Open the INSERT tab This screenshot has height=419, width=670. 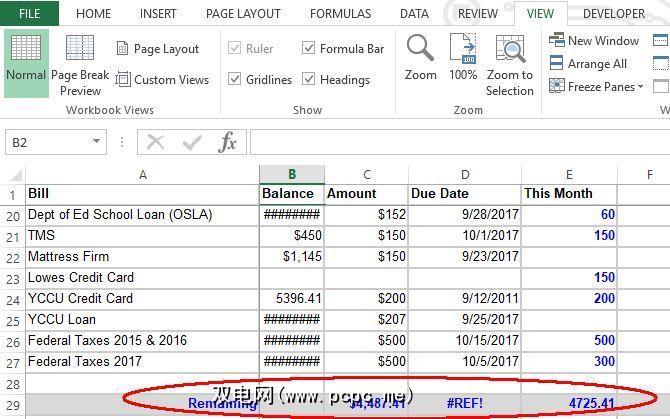tap(158, 14)
